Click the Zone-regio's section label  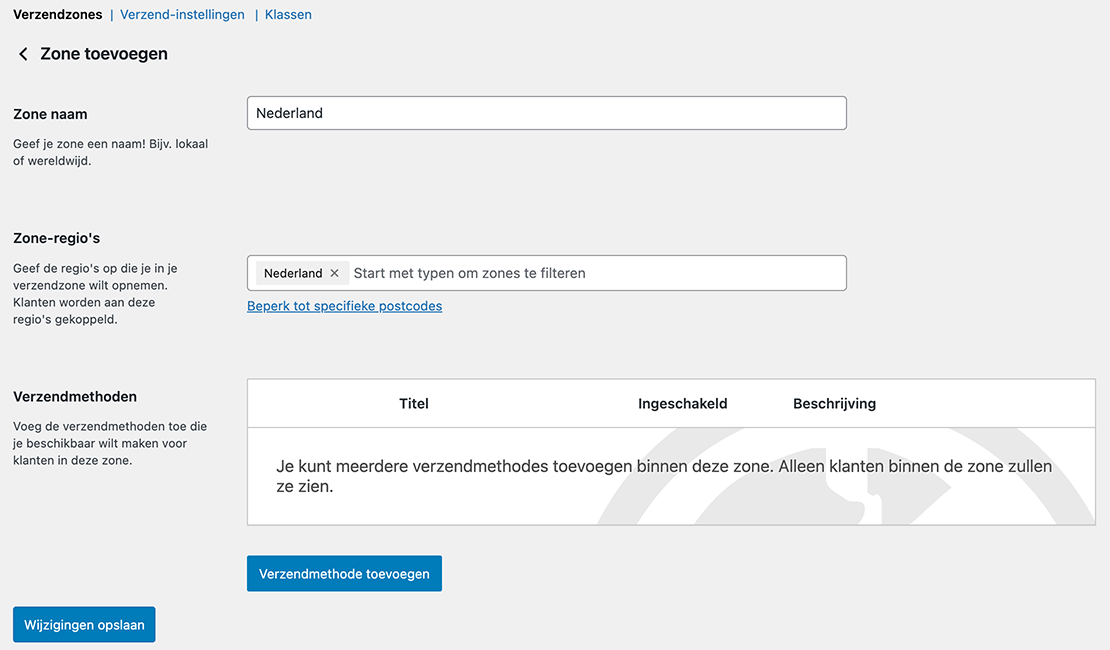tap(57, 238)
